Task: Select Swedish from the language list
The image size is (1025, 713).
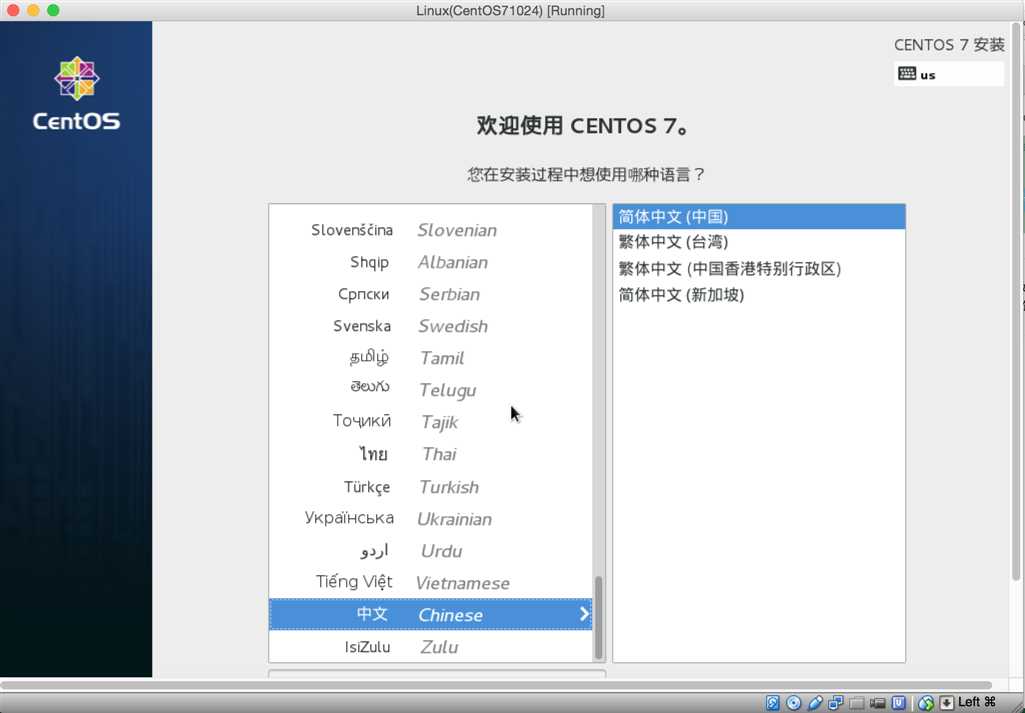Action: click(x=430, y=326)
